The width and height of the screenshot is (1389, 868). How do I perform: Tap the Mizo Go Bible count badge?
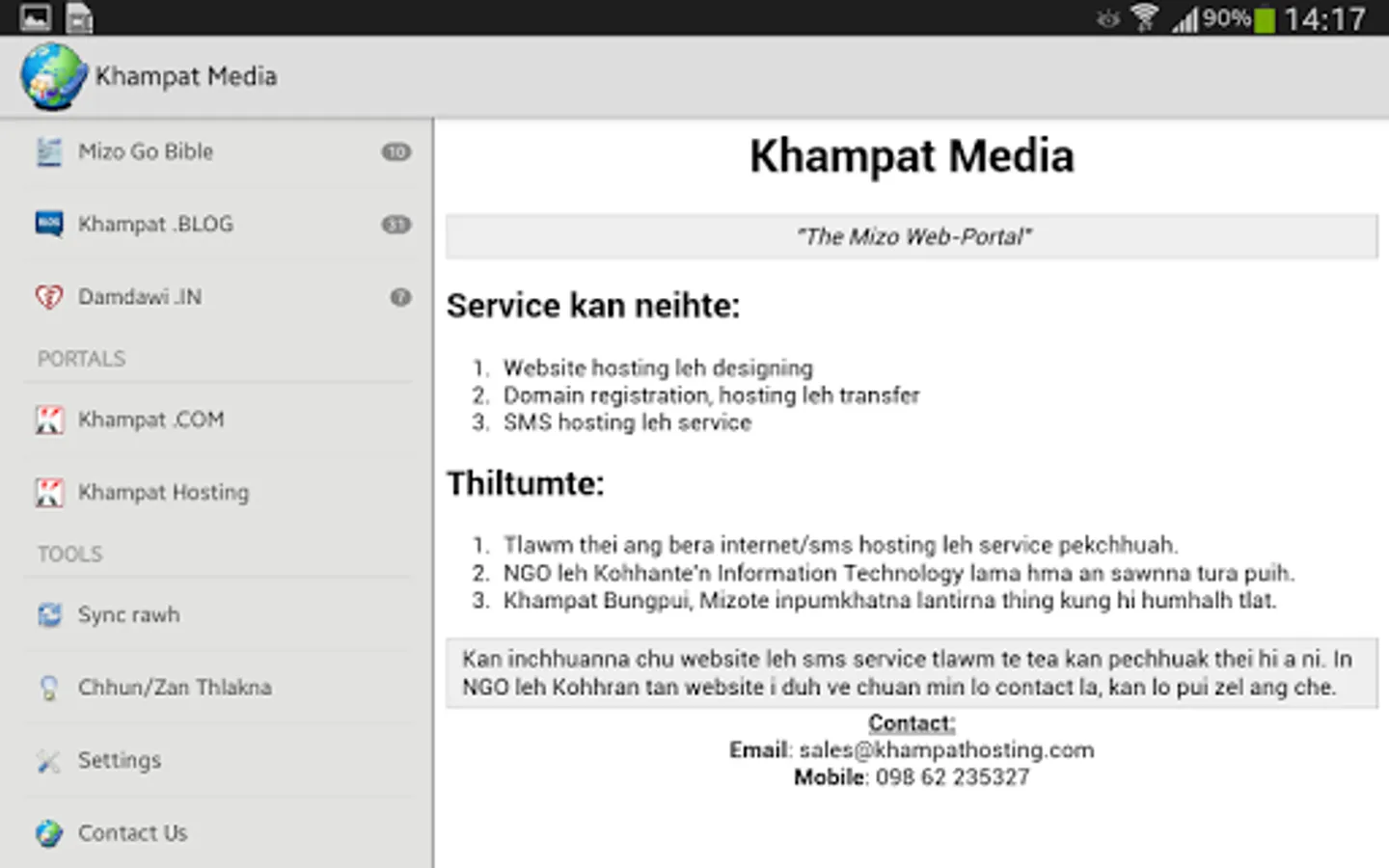(x=396, y=151)
